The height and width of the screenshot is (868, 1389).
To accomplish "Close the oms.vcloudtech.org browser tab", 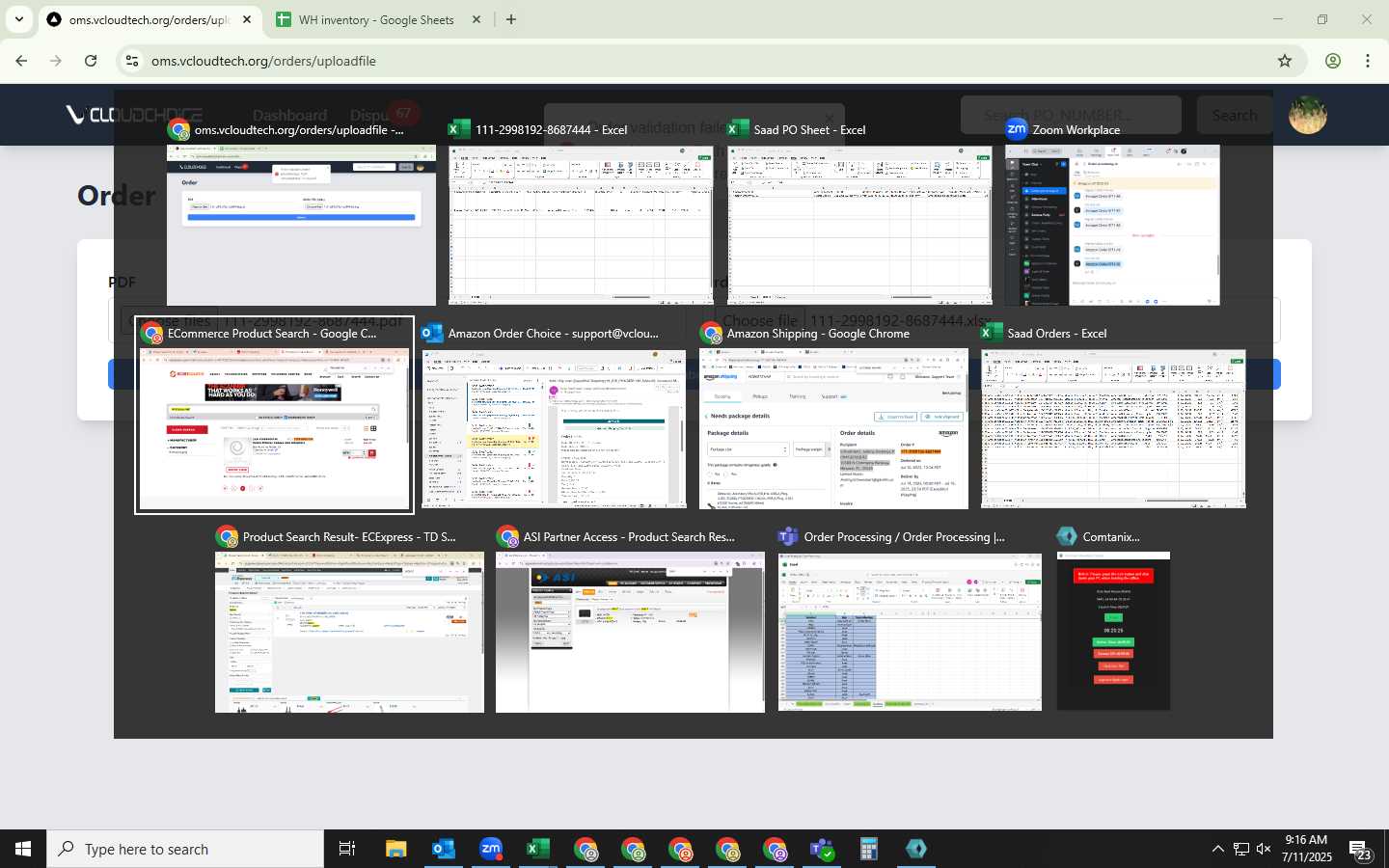I will pos(247,19).
